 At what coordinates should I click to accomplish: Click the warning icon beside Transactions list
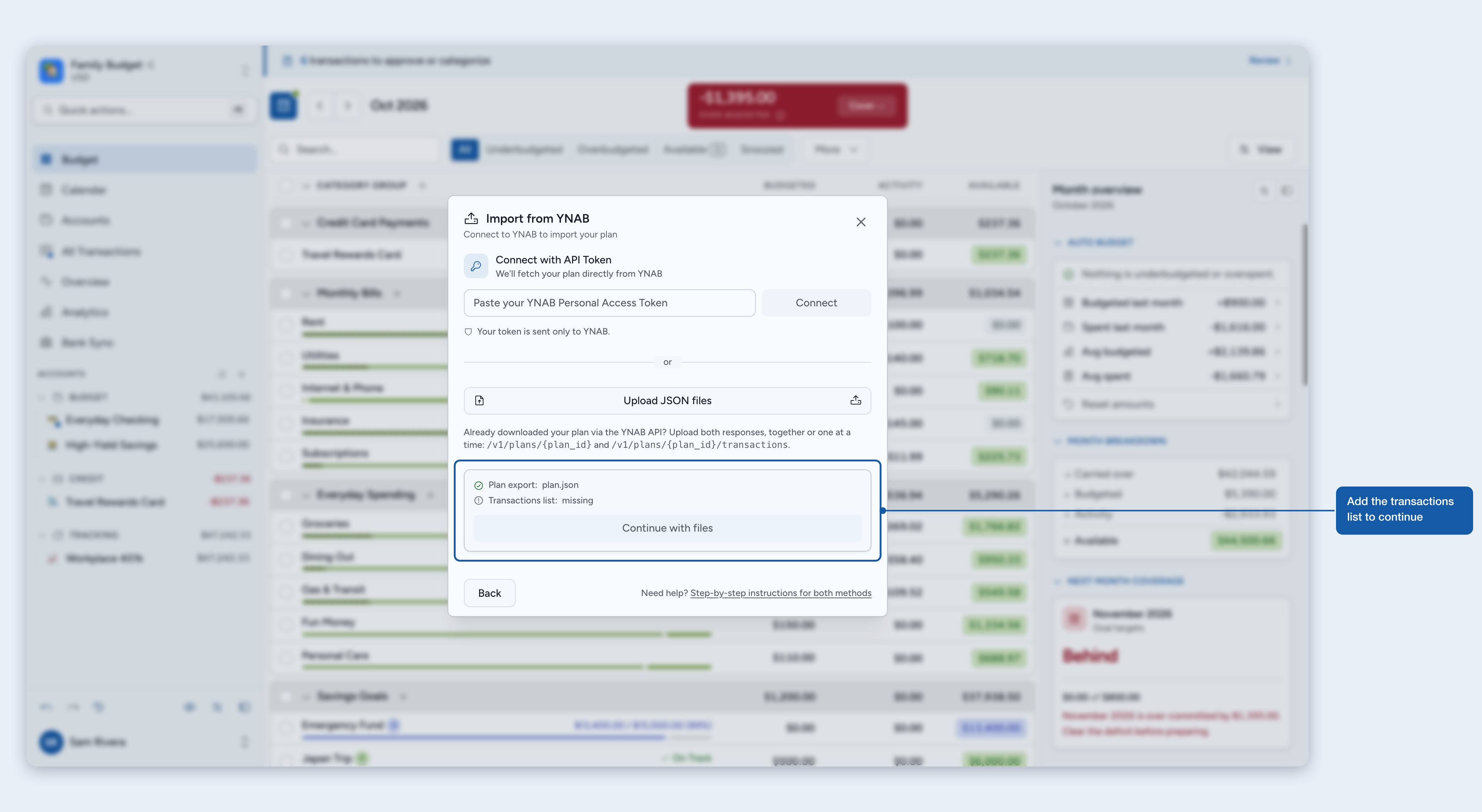(479, 501)
